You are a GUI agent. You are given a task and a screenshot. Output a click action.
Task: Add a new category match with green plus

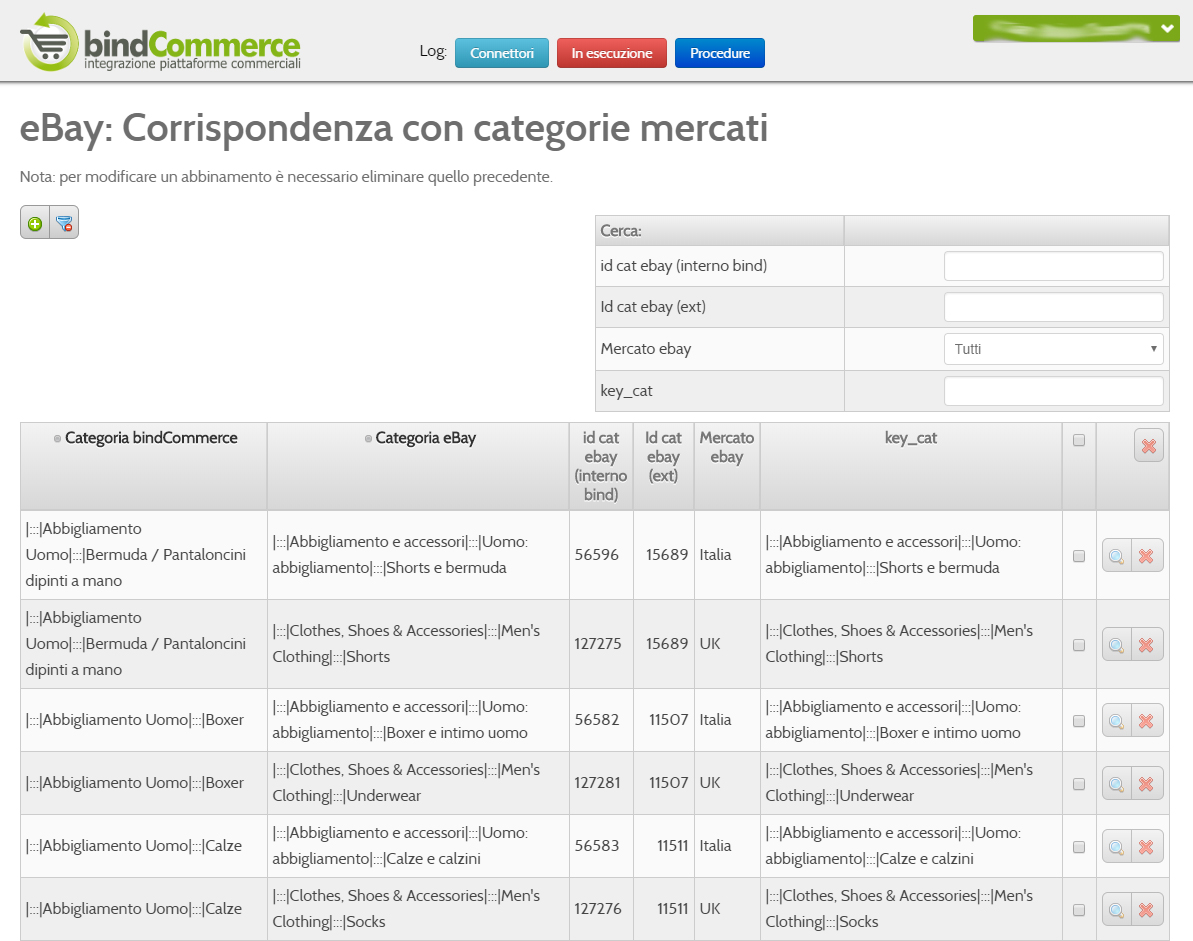(x=35, y=223)
